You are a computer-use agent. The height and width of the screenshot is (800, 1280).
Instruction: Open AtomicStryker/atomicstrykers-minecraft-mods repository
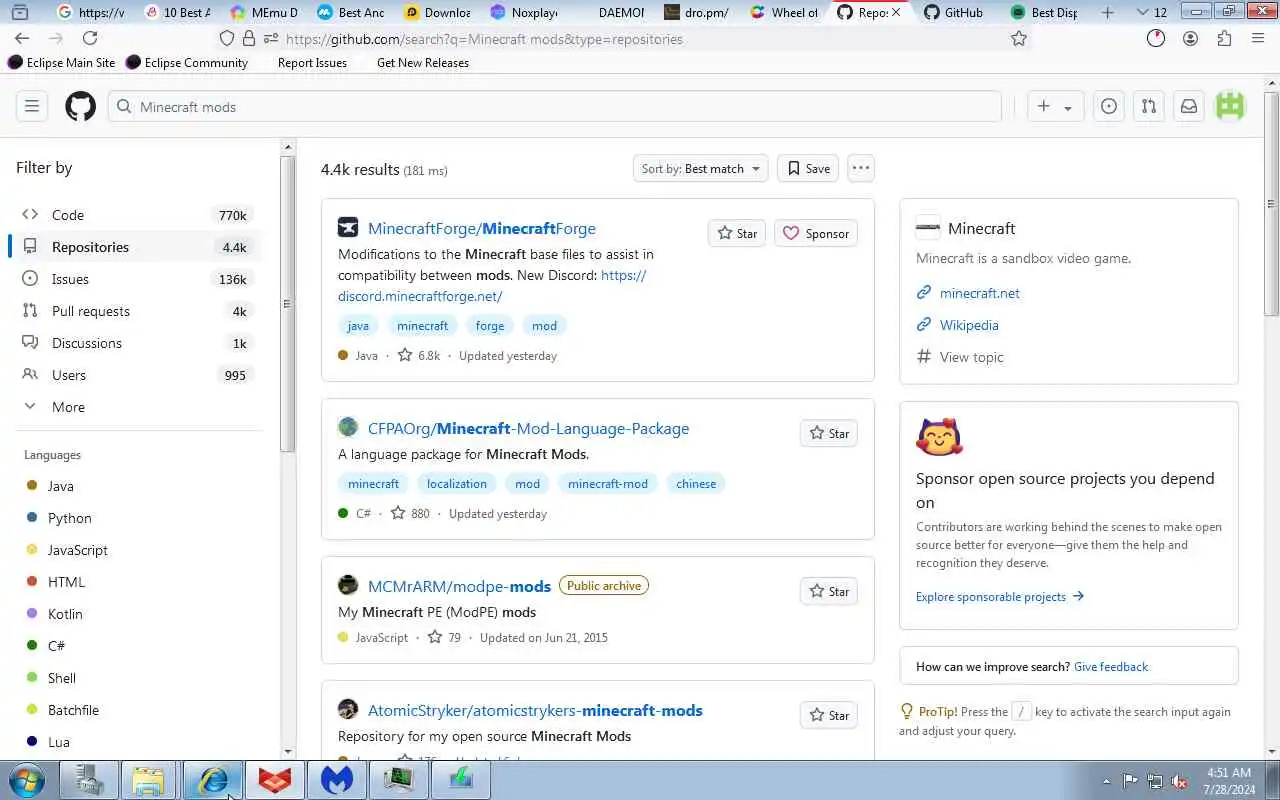(535, 710)
